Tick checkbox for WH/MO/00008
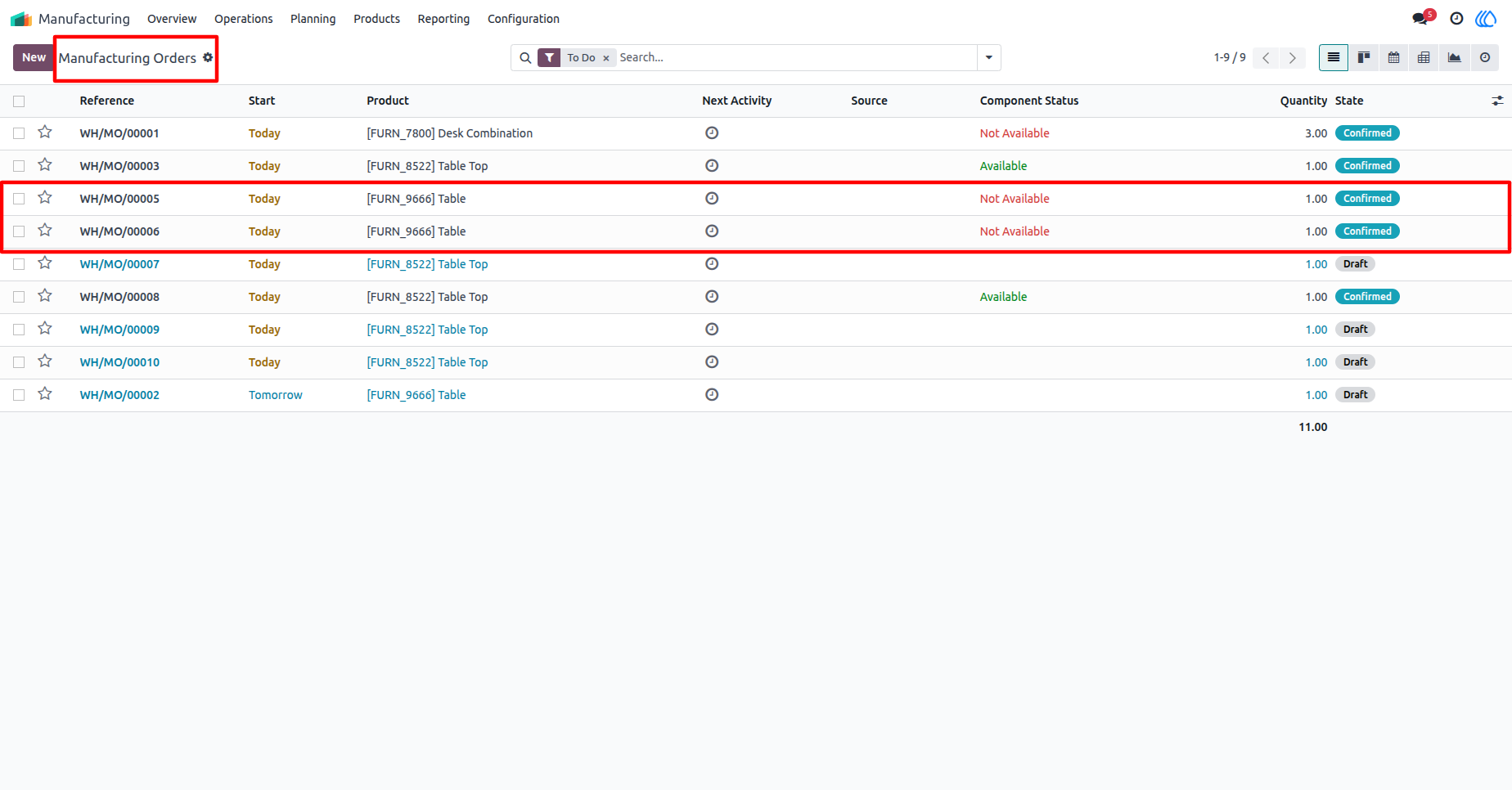This screenshot has height=790, width=1512. pyautogui.click(x=19, y=297)
